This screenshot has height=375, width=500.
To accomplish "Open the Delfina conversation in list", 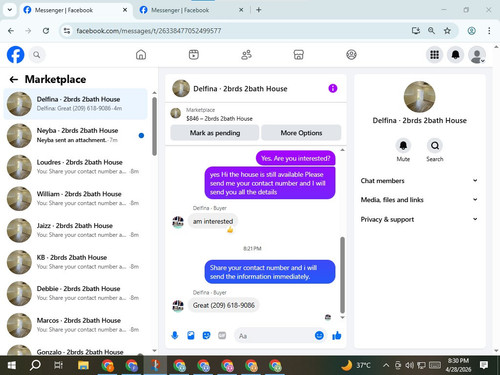I will 75,104.
